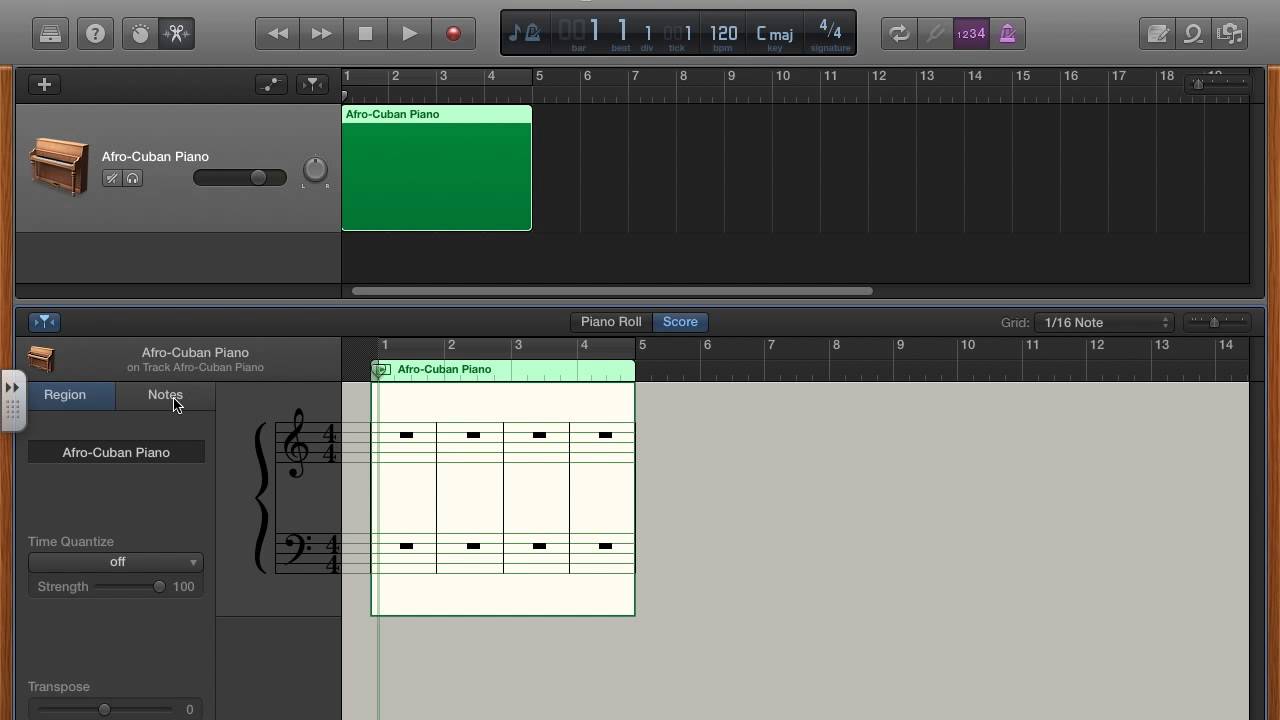Open the Library panel
This screenshot has width=1280, height=720.
(50, 34)
